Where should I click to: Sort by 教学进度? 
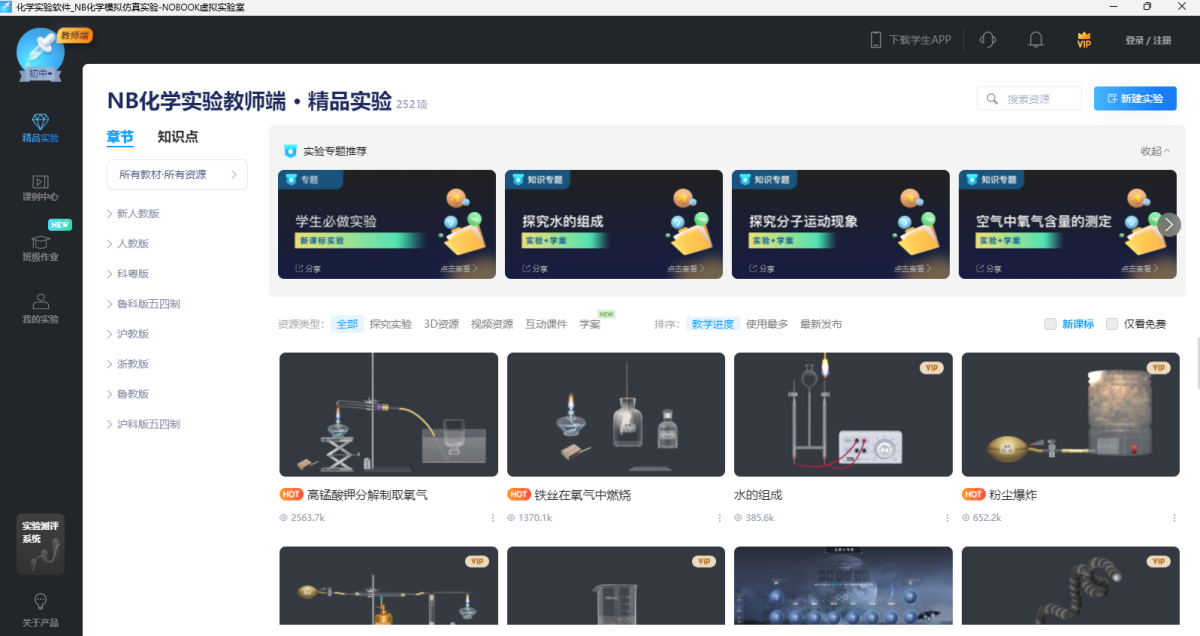pos(713,324)
